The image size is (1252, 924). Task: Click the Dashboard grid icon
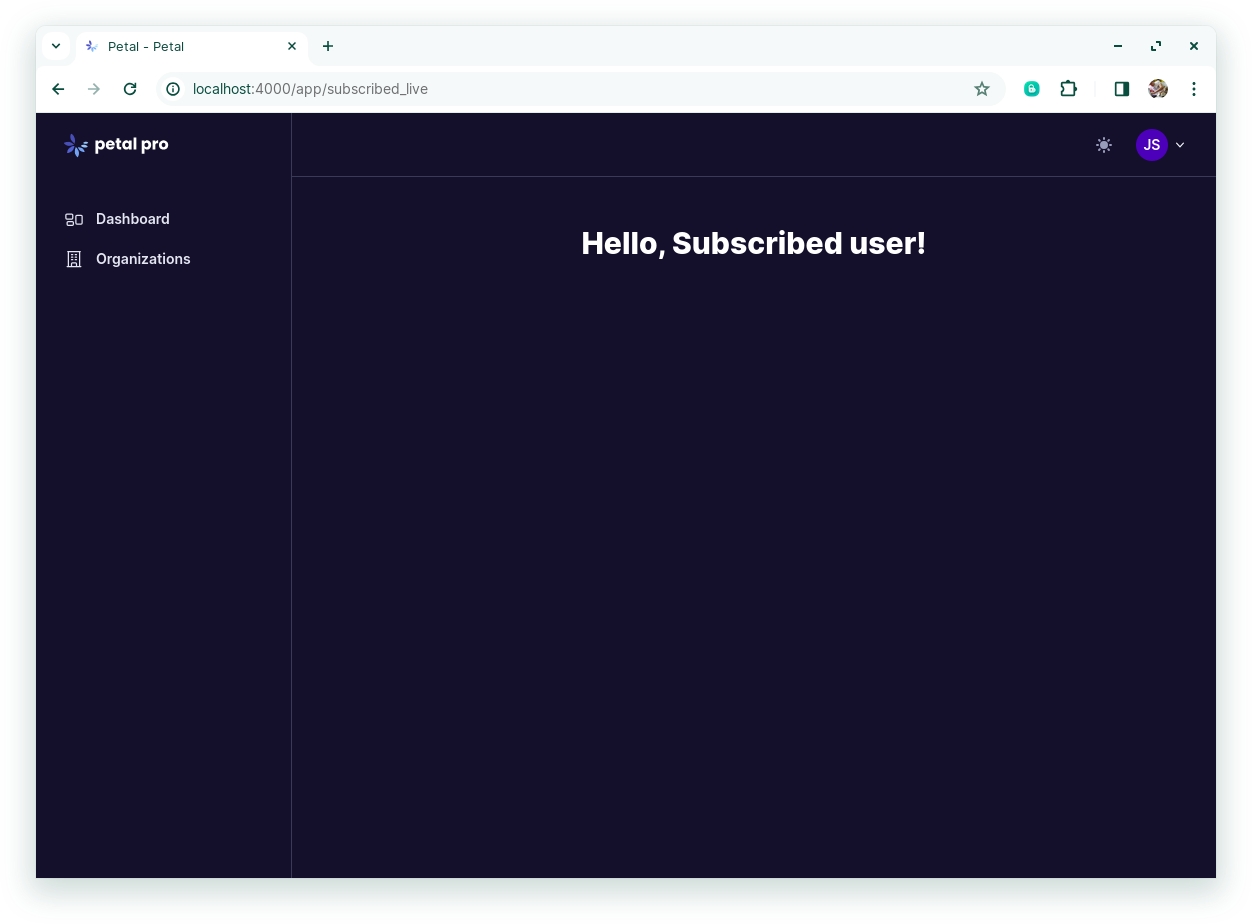pyautogui.click(x=74, y=219)
